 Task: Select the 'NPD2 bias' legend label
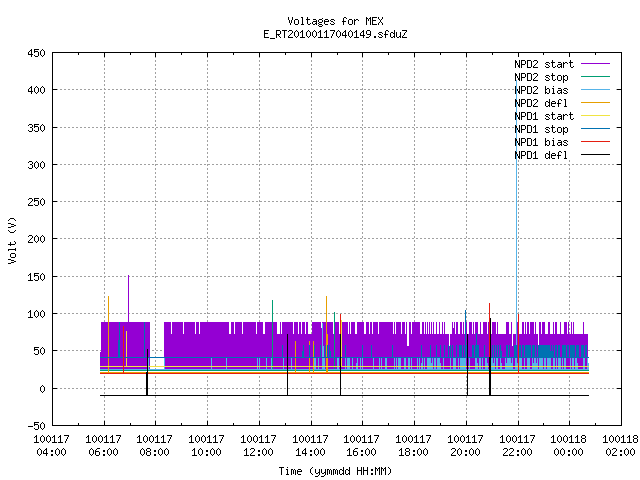point(541,90)
